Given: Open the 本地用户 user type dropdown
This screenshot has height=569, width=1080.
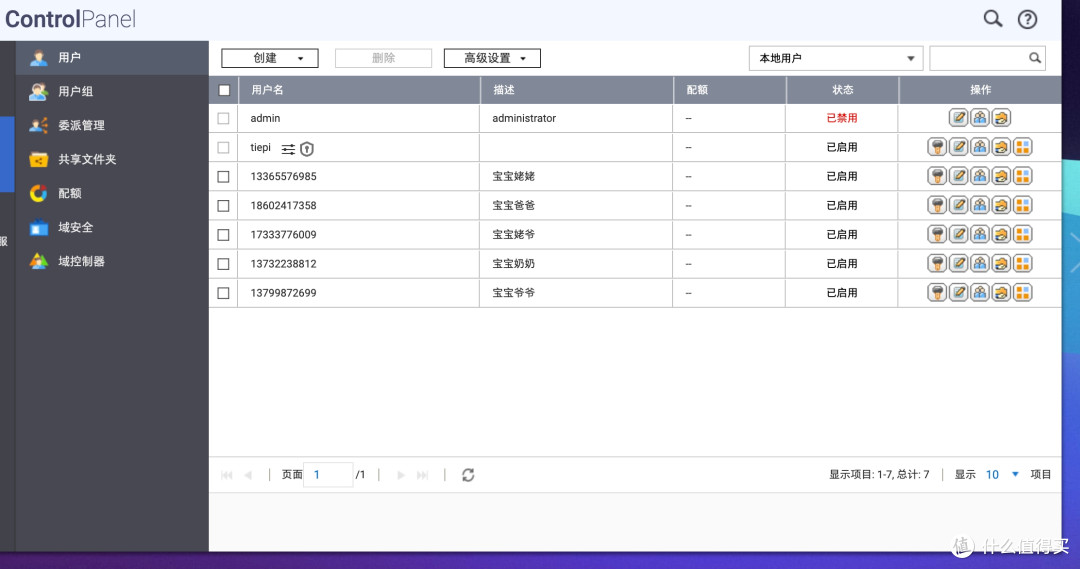Looking at the screenshot, I should [x=835, y=58].
